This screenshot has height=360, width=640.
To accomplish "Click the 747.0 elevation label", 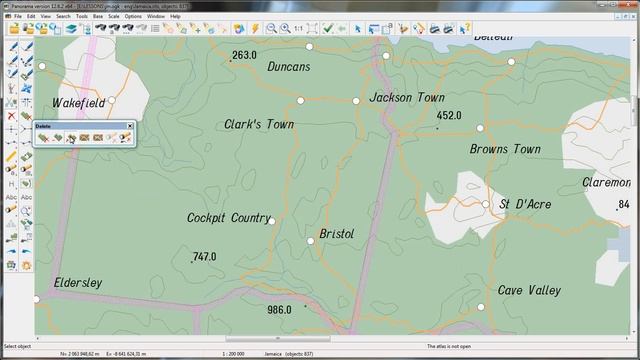I will 204,257.
